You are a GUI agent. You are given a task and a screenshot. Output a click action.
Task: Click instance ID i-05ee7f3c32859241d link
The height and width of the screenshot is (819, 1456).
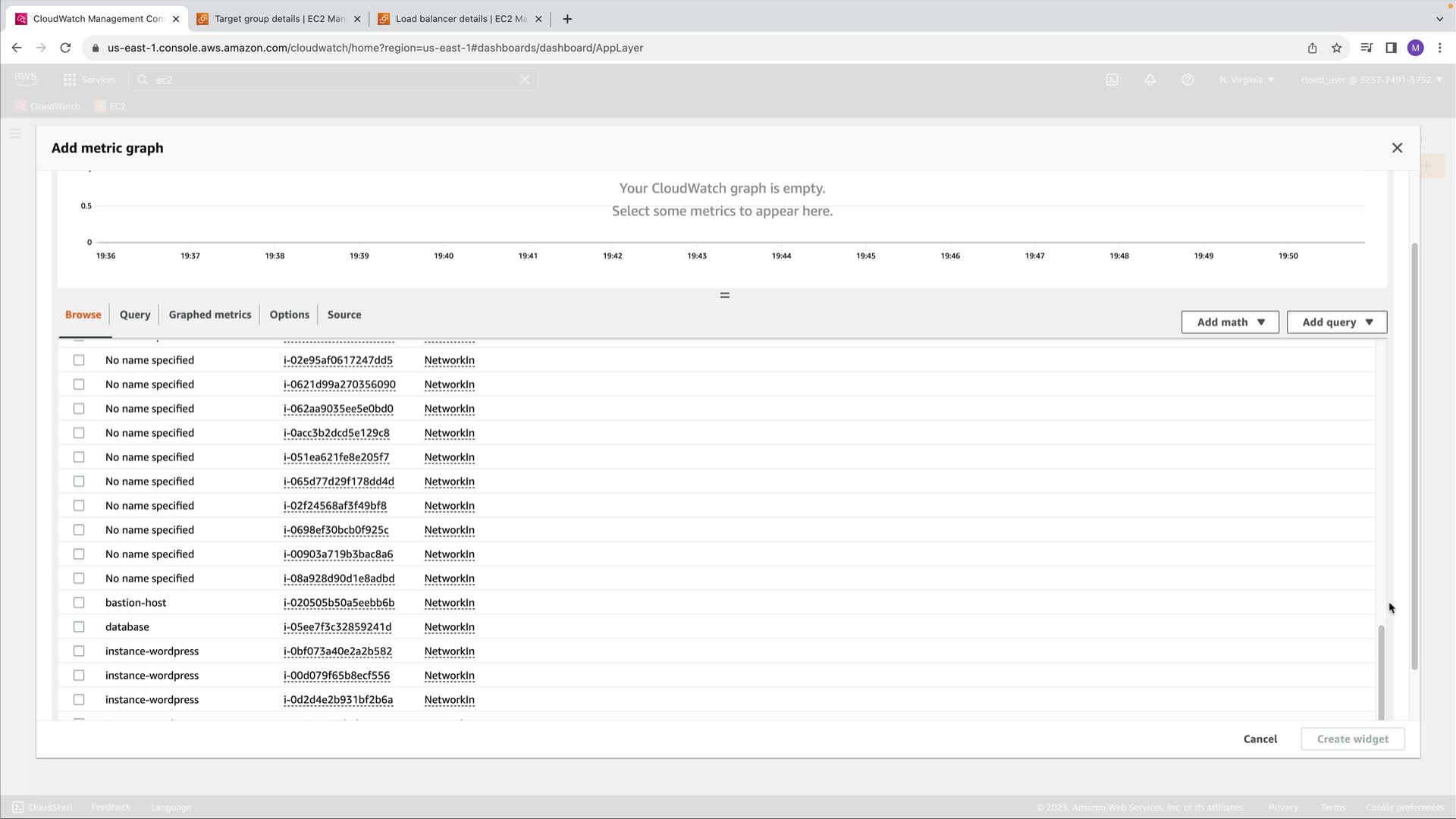[337, 627]
